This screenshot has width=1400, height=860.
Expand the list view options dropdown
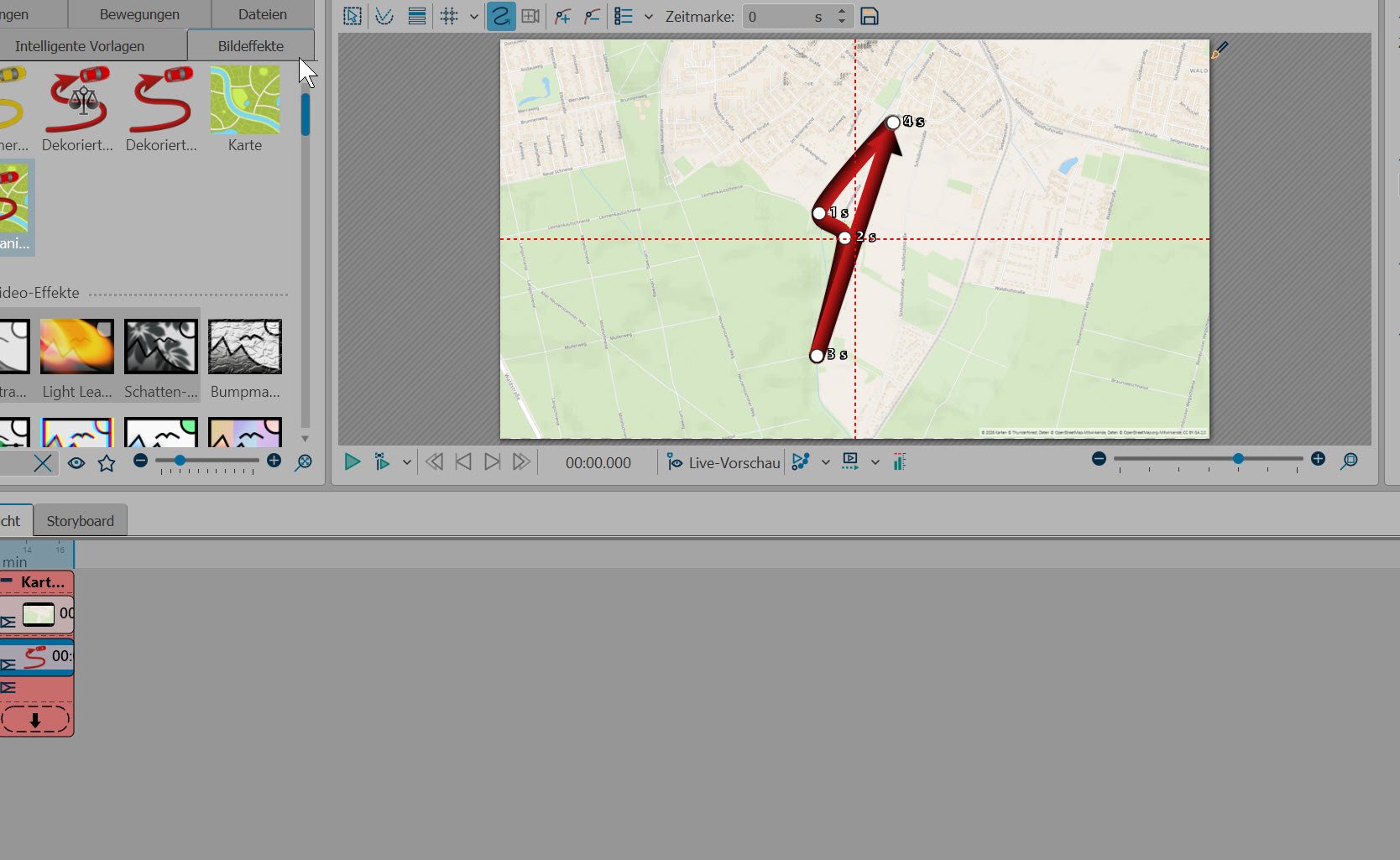(x=648, y=17)
